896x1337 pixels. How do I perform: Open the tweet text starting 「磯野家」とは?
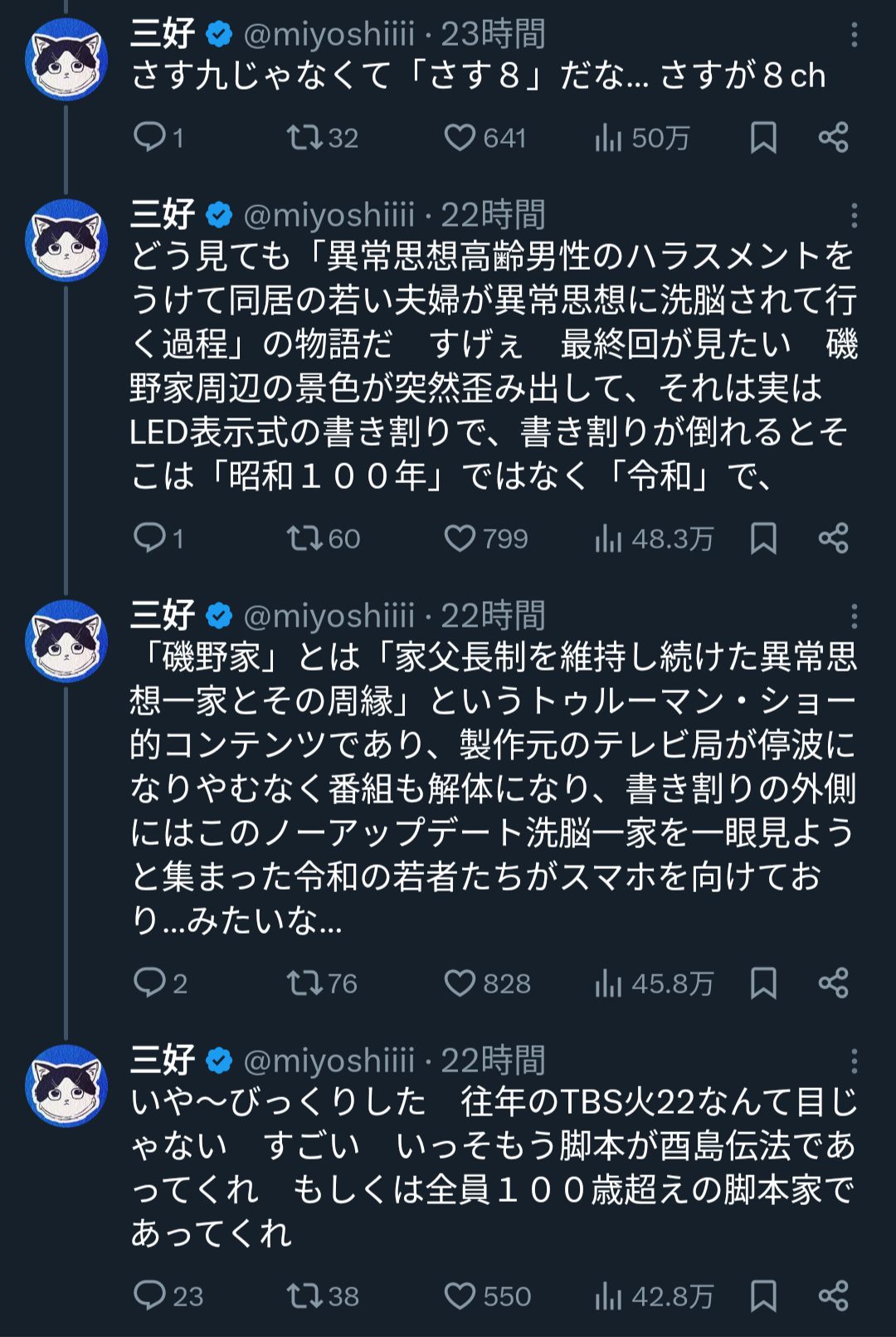pyautogui.click(x=493, y=788)
